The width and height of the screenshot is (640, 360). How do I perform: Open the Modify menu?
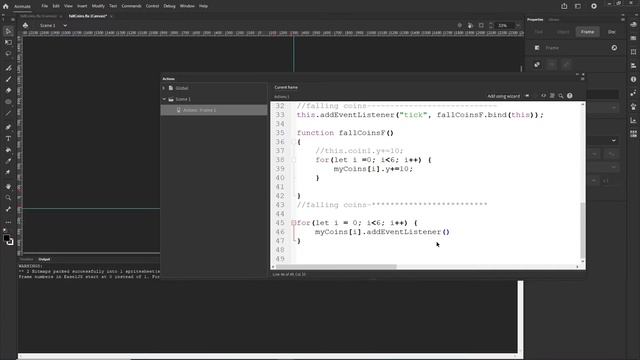98,6
